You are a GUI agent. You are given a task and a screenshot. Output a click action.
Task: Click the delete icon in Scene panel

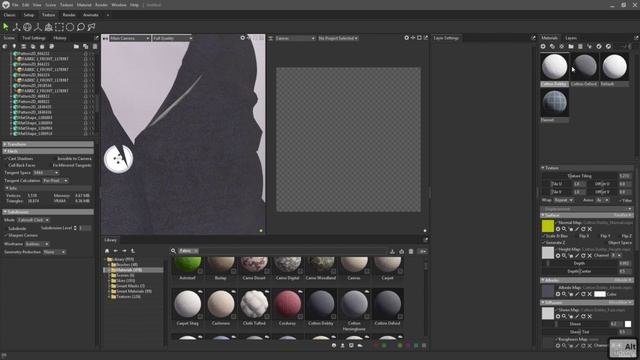pos(95,47)
